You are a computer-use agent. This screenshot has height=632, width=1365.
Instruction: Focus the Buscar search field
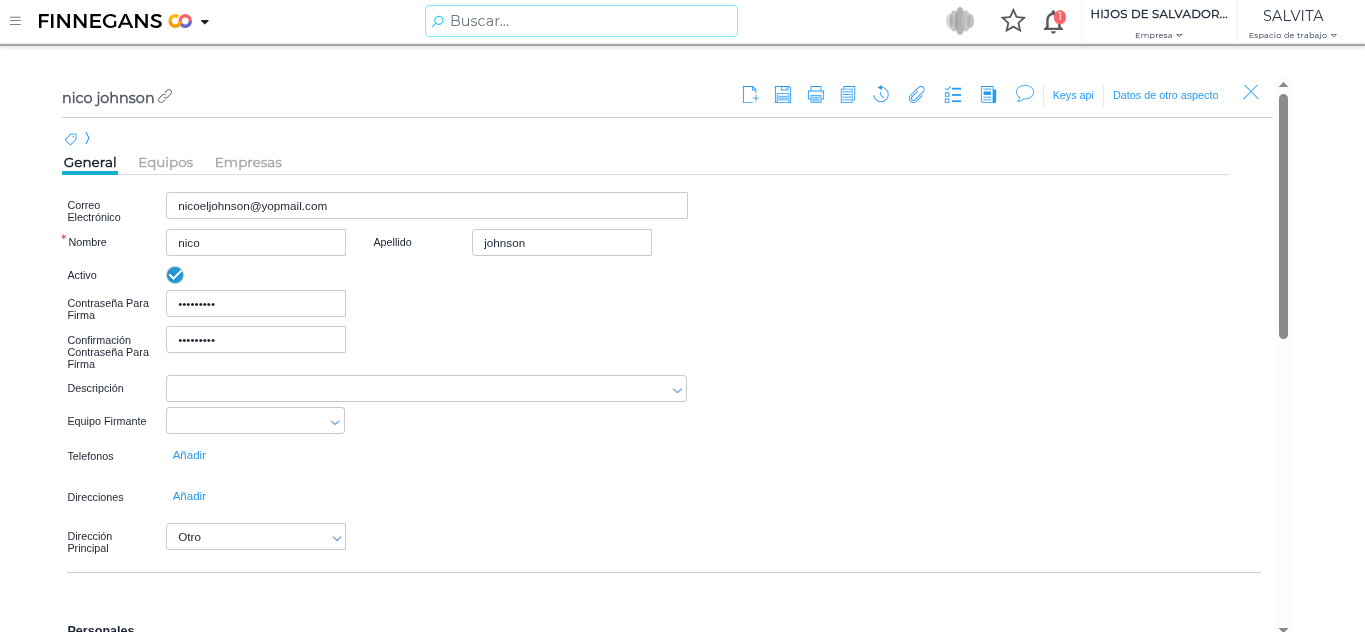coord(581,21)
